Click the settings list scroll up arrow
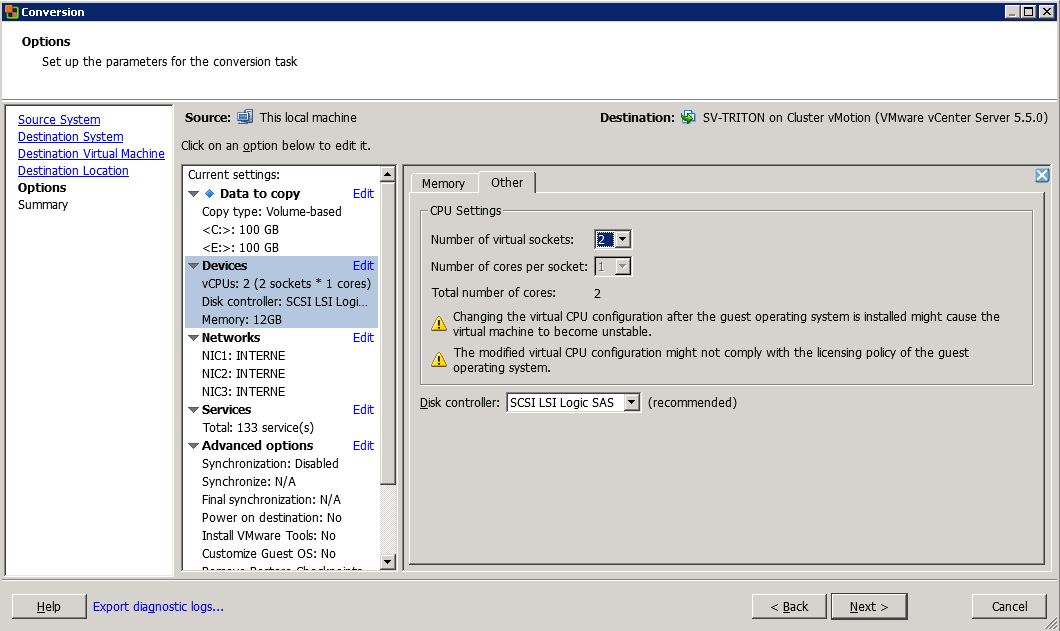This screenshot has height=631, width=1060. [x=387, y=174]
